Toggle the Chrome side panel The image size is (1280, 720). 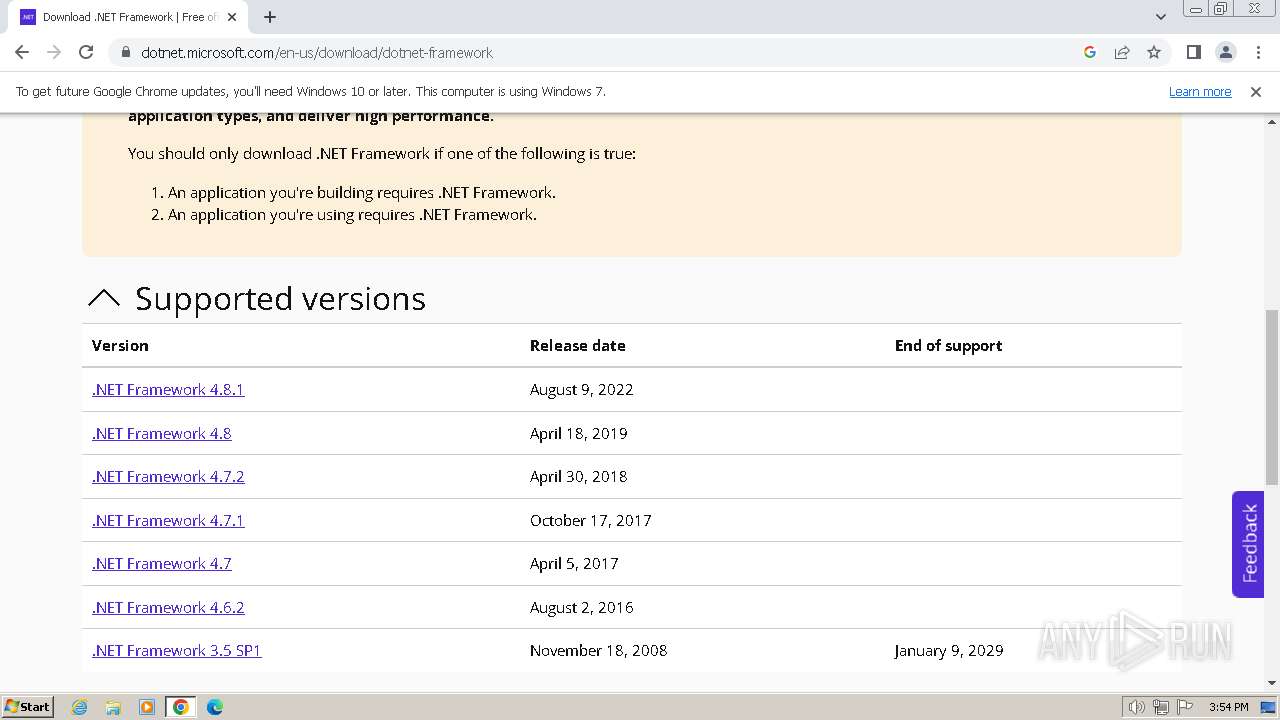pos(1193,52)
